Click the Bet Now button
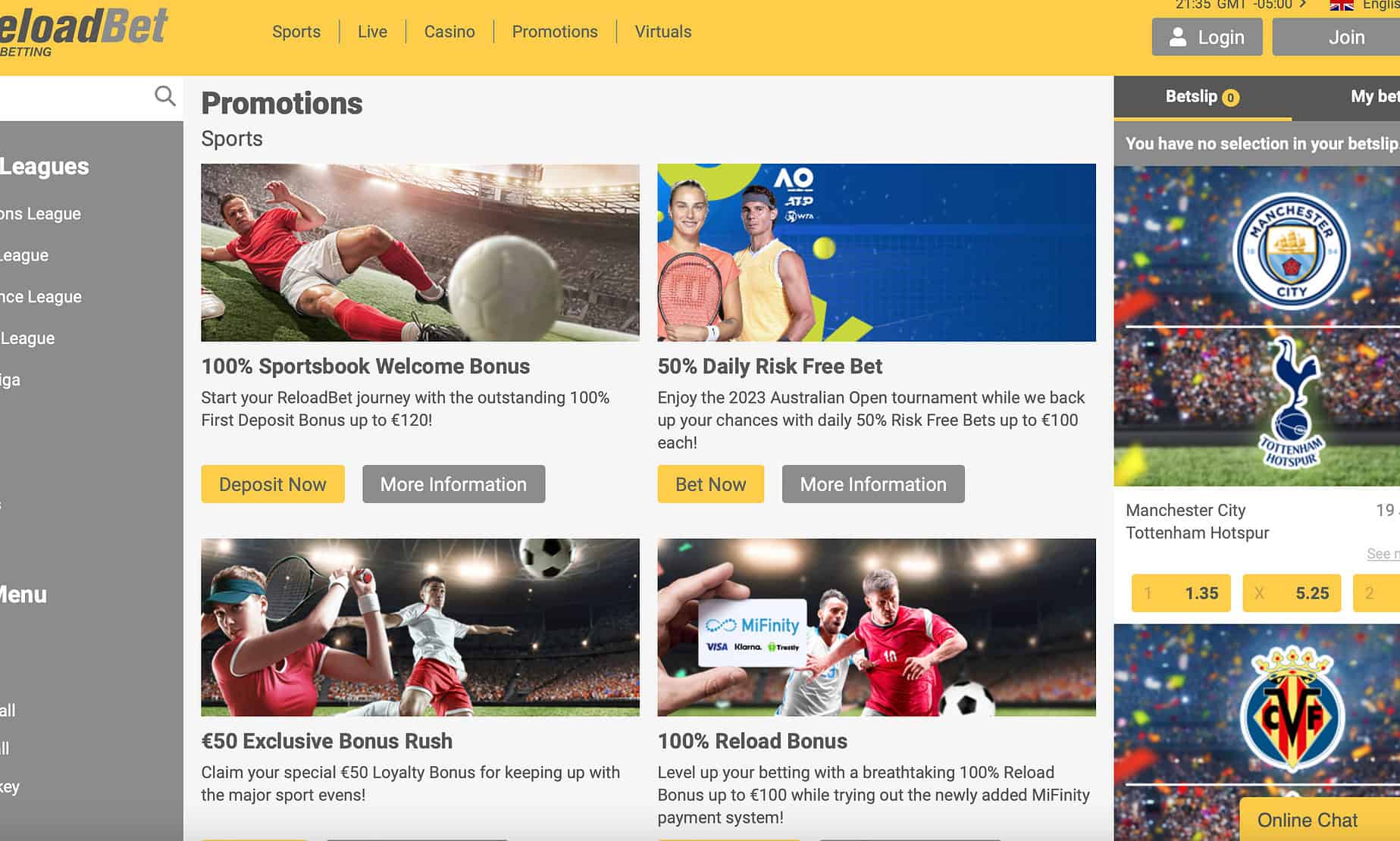This screenshot has width=1400, height=841. click(711, 484)
